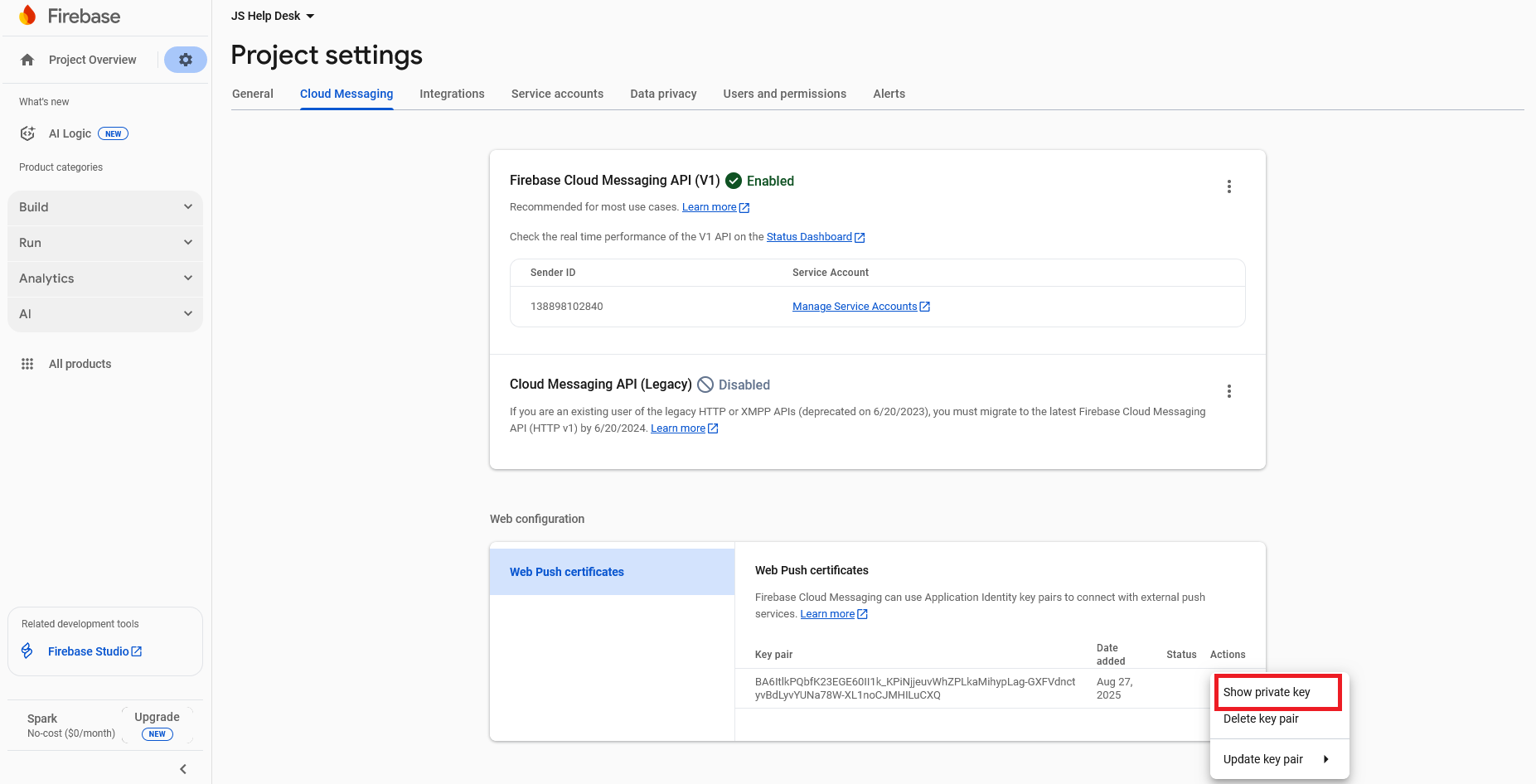This screenshot has width=1536, height=784.
Task: Switch to the Service accounts tab
Action: [x=557, y=94]
